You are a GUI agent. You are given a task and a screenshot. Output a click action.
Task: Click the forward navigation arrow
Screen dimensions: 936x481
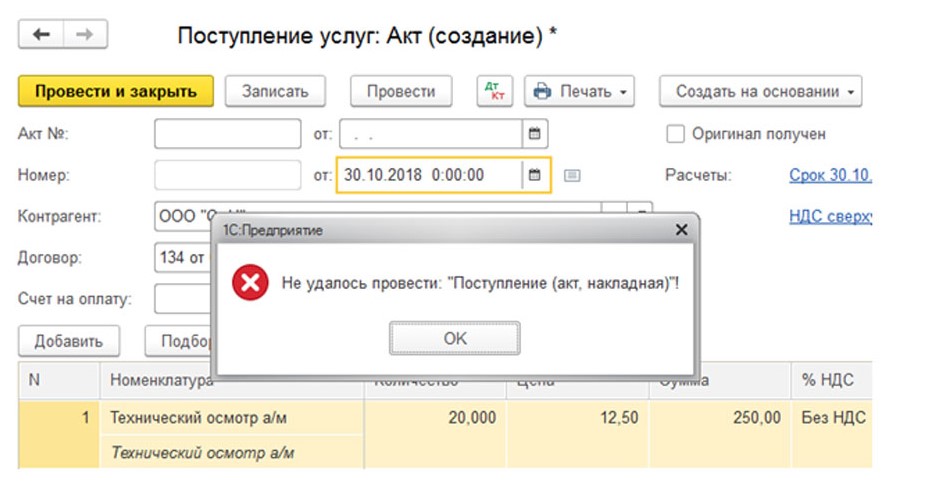coord(85,35)
